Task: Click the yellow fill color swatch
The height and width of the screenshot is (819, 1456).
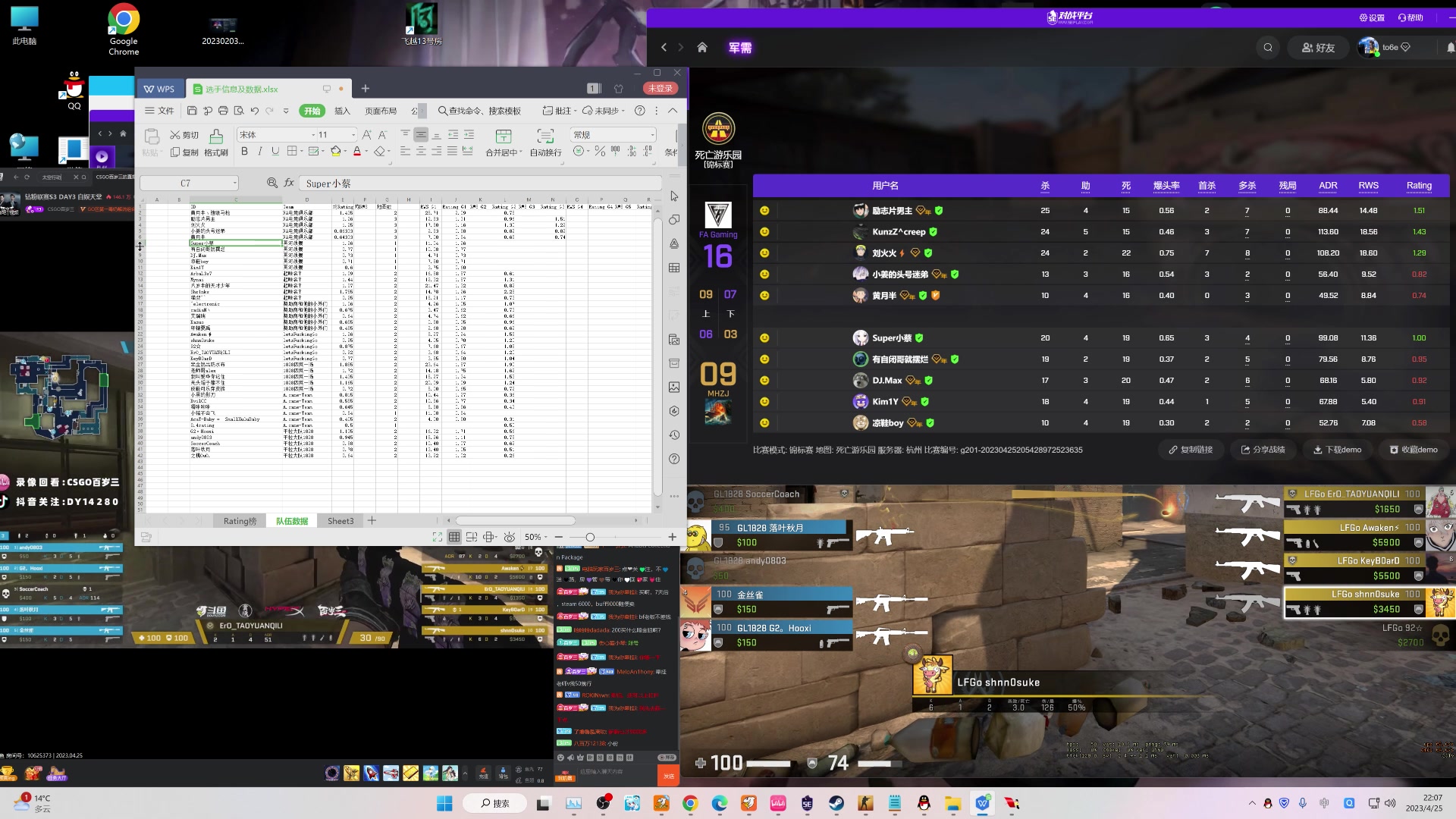Action: pyautogui.click(x=335, y=152)
